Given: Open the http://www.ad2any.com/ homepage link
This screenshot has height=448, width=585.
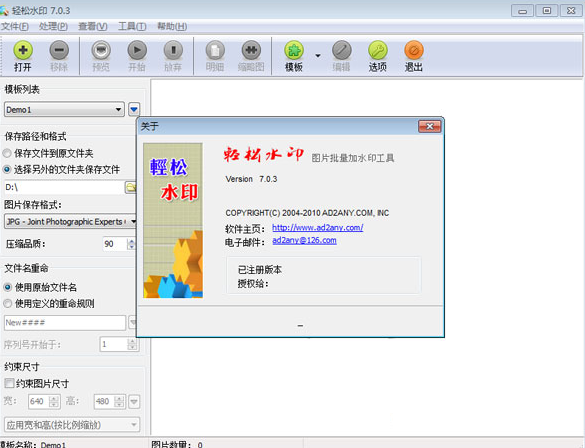Looking at the screenshot, I should tap(317, 228).
